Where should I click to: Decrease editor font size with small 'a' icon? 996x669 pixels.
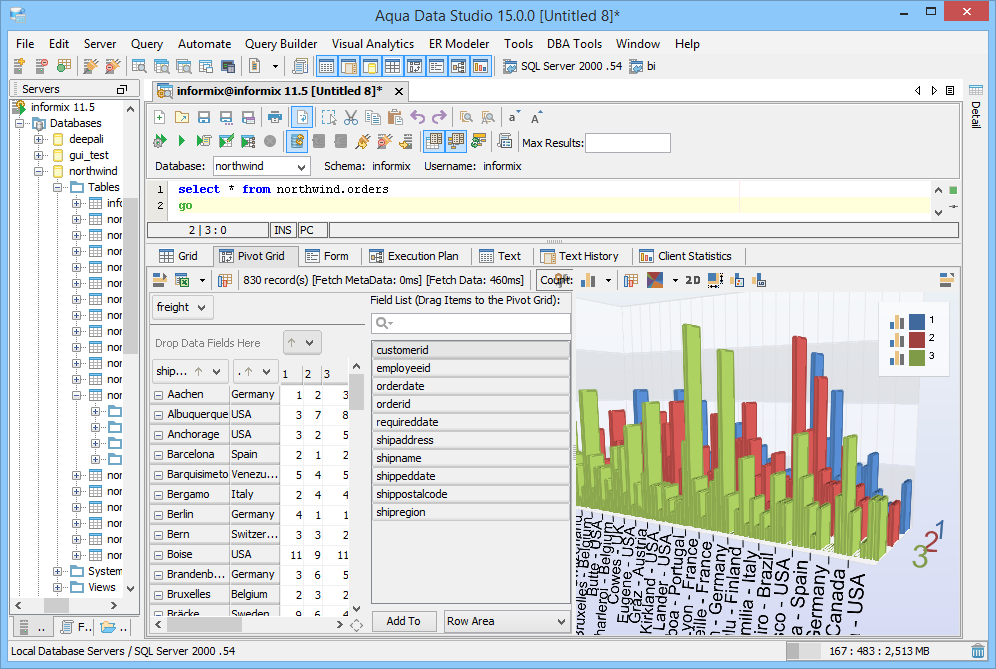point(513,118)
